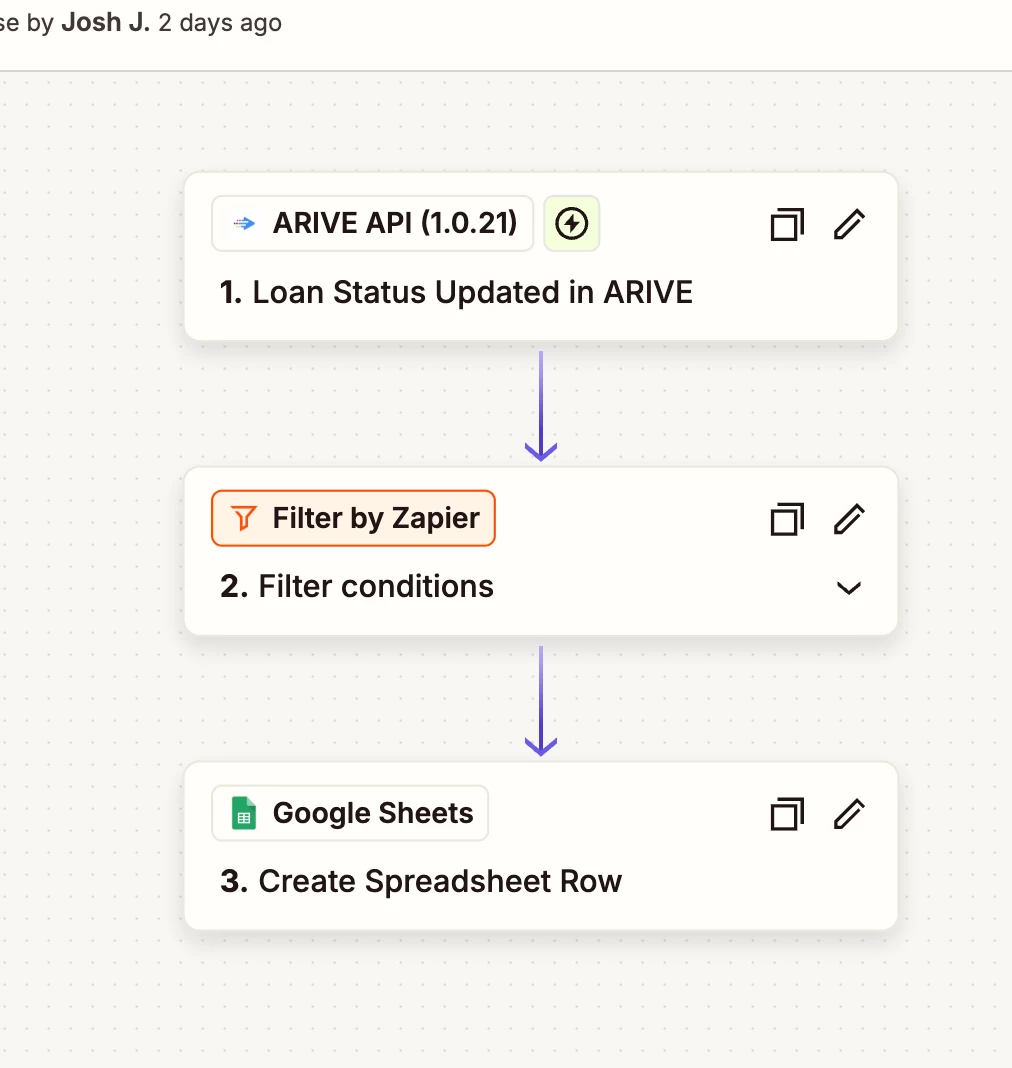Expand the Filter conditions chevron

pyautogui.click(x=848, y=588)
